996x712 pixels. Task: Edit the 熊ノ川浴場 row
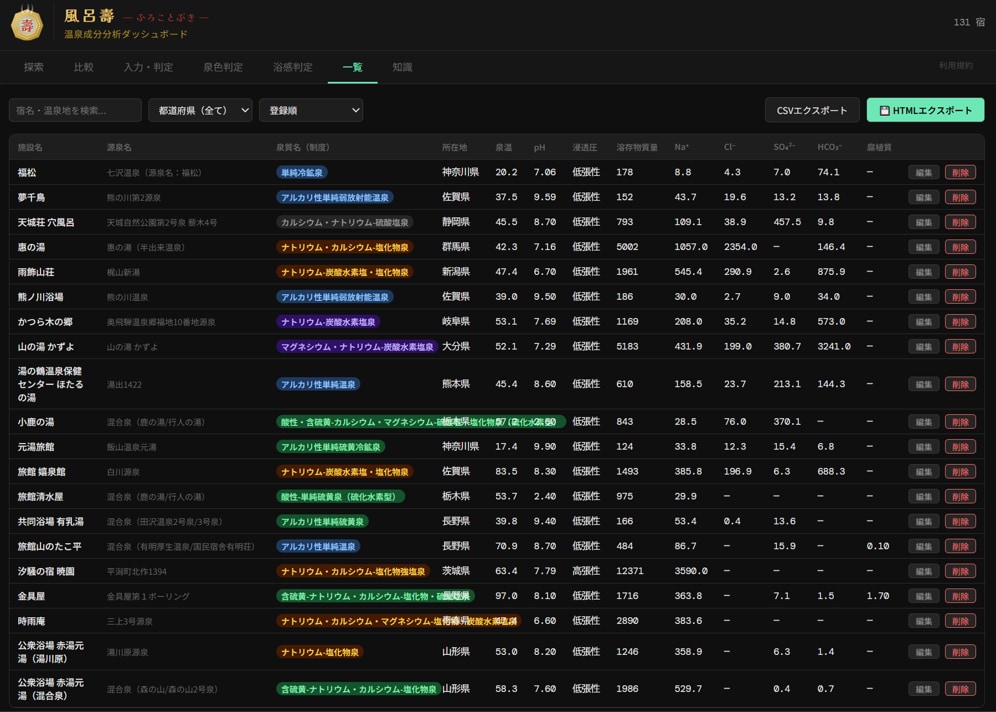click(x=924, y=297)
